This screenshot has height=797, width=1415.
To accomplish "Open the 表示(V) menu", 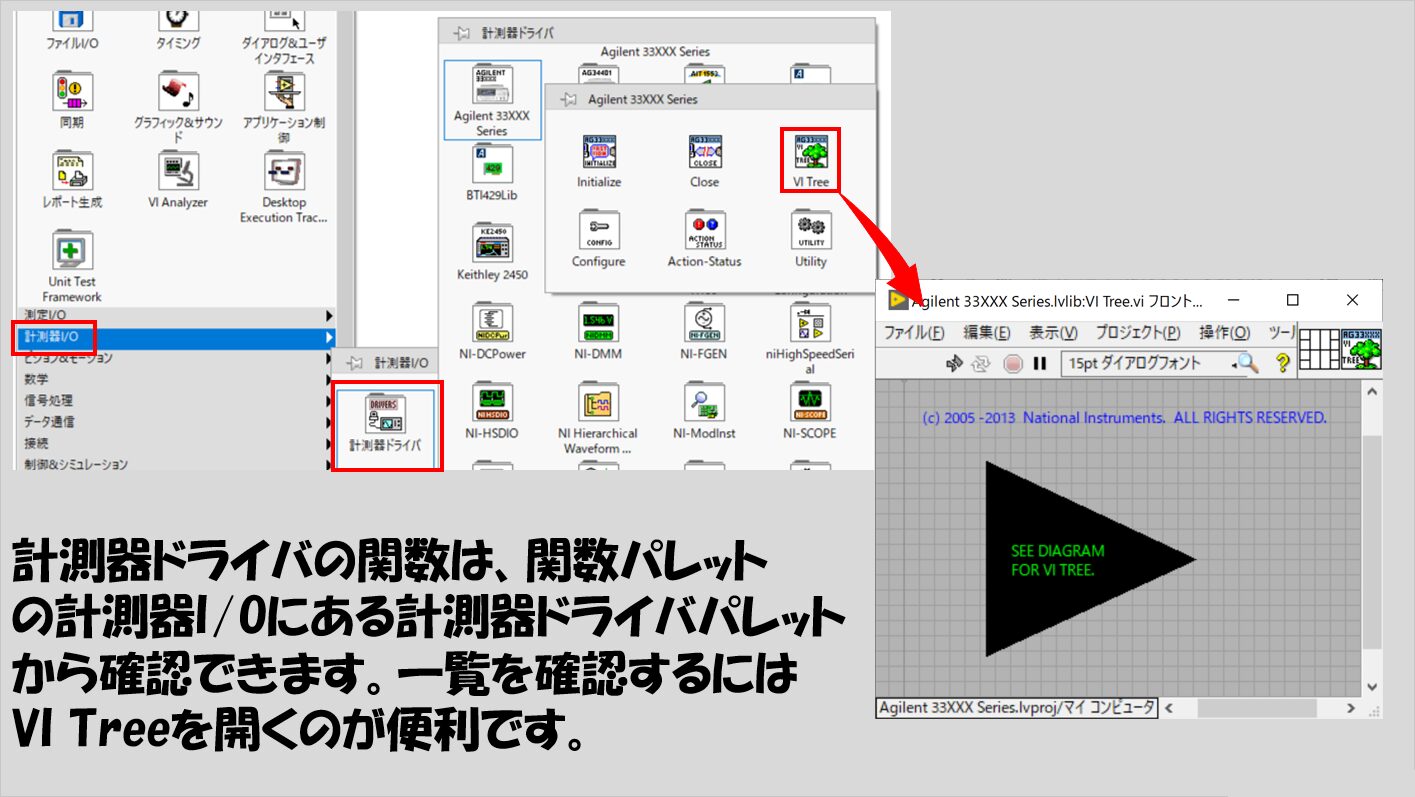I will coord(1053,333).
